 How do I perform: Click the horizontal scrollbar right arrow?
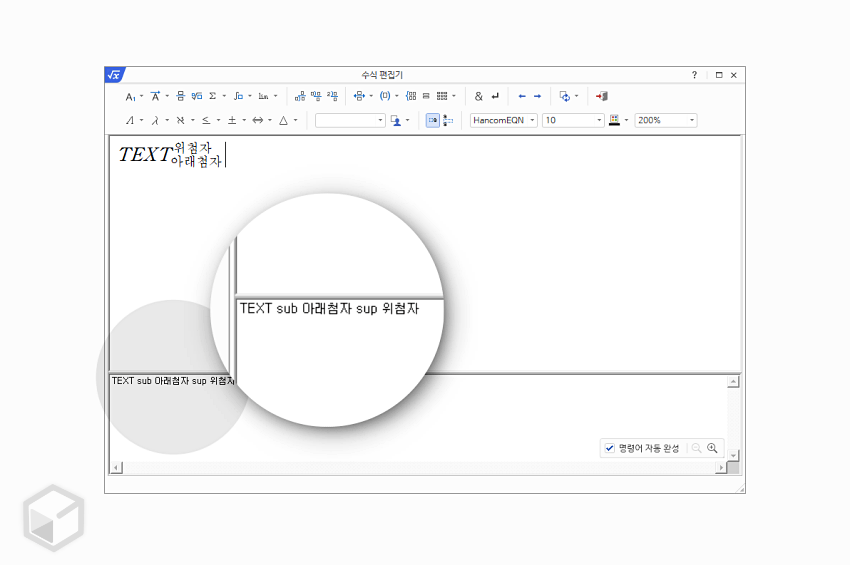(721, 467)
